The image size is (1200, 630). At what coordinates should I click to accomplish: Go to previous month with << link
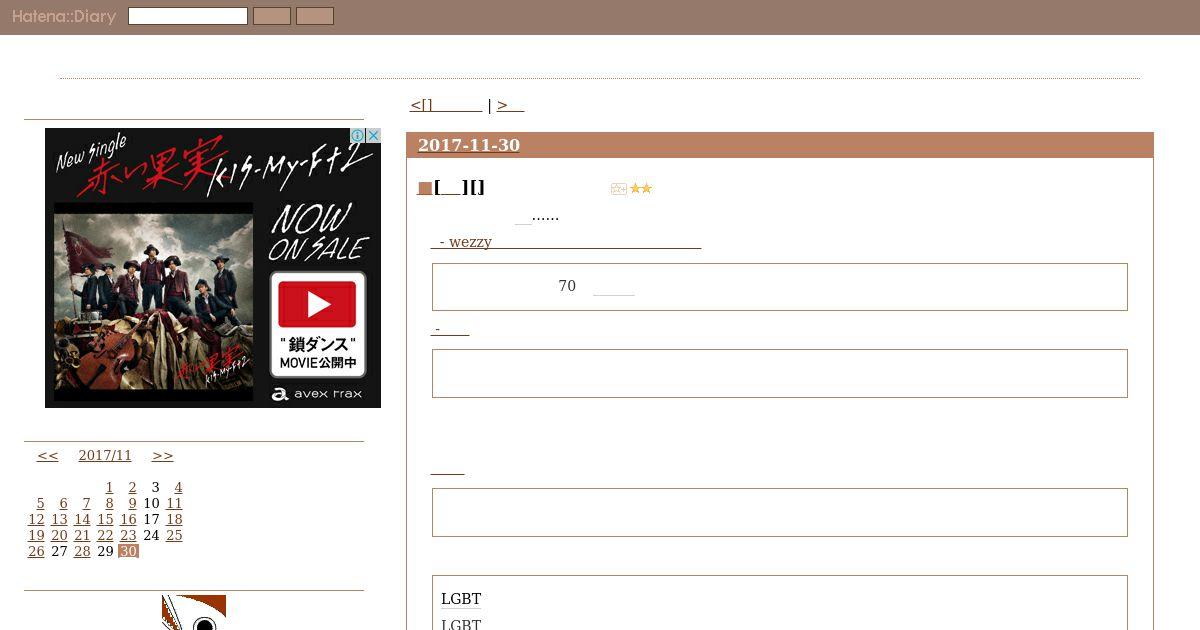48,456
